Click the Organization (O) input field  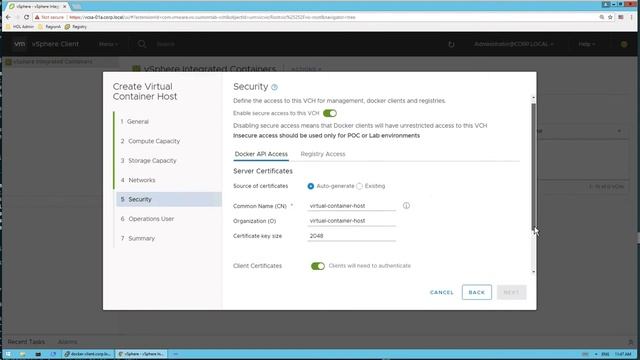pyautogui.click(x=351, y=221)
